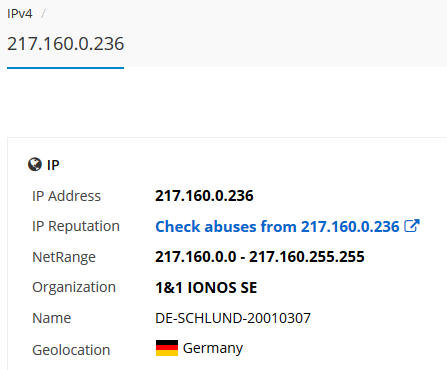
Task: Click the Geolocation field label
Action: tap(71, 350)
